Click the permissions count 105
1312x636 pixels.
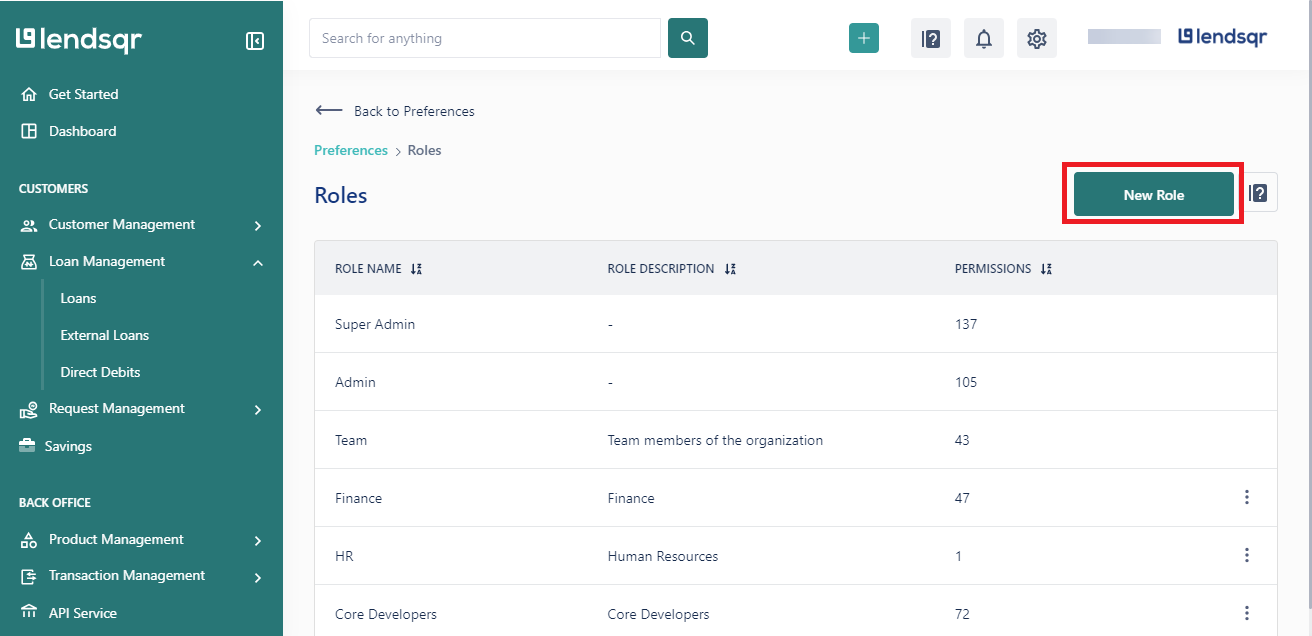(966, 382)
